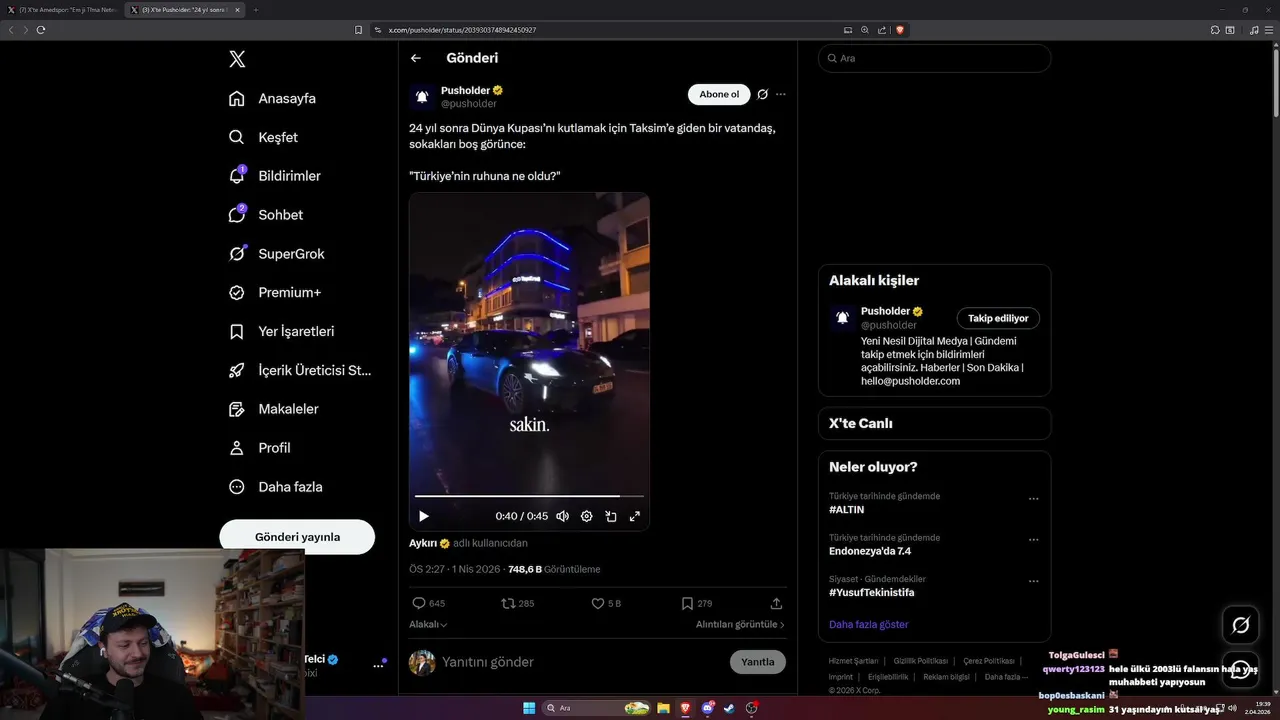Open SuperGrok from the sidebar
The image size is (1280, 720).
tap(276, 254)
